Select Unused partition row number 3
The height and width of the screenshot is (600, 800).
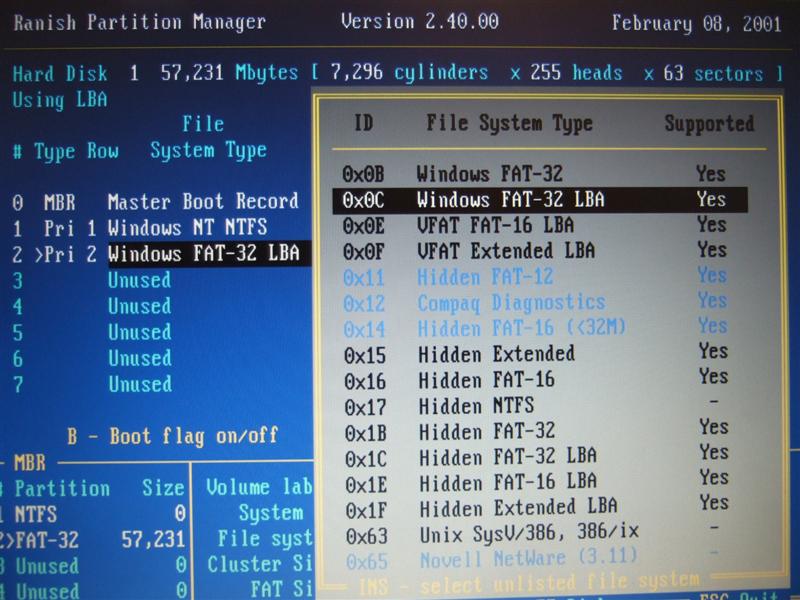pos(92,280)
